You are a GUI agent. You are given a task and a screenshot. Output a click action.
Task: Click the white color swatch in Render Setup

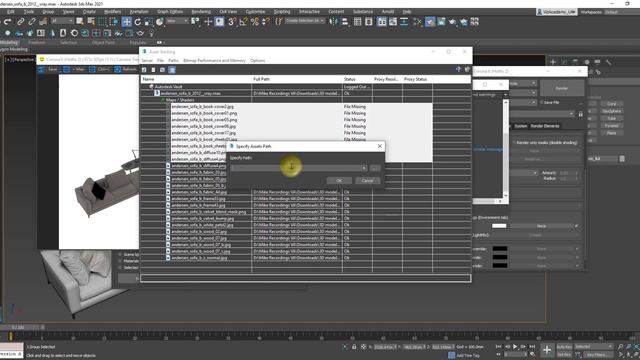(x=499, y=226)
